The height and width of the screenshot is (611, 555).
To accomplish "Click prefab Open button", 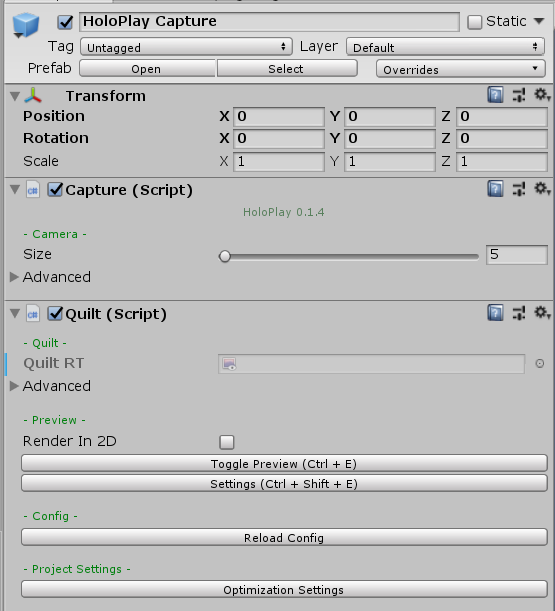I will coord(147,69).
